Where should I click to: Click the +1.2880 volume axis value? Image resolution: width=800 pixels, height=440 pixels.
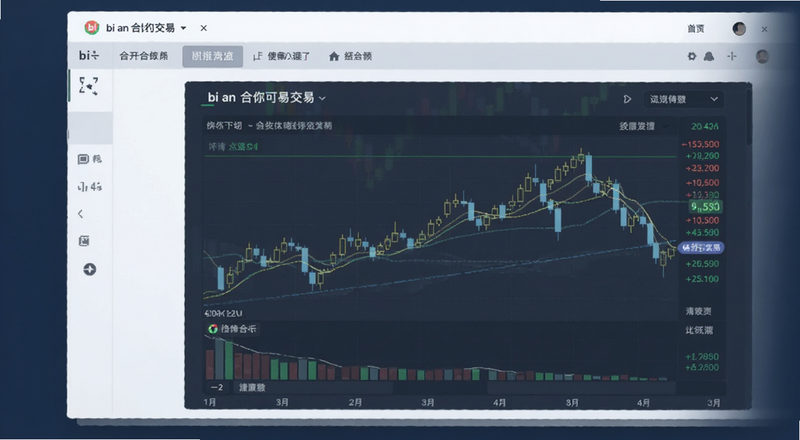pyautogui.click(x=703, y=357)
